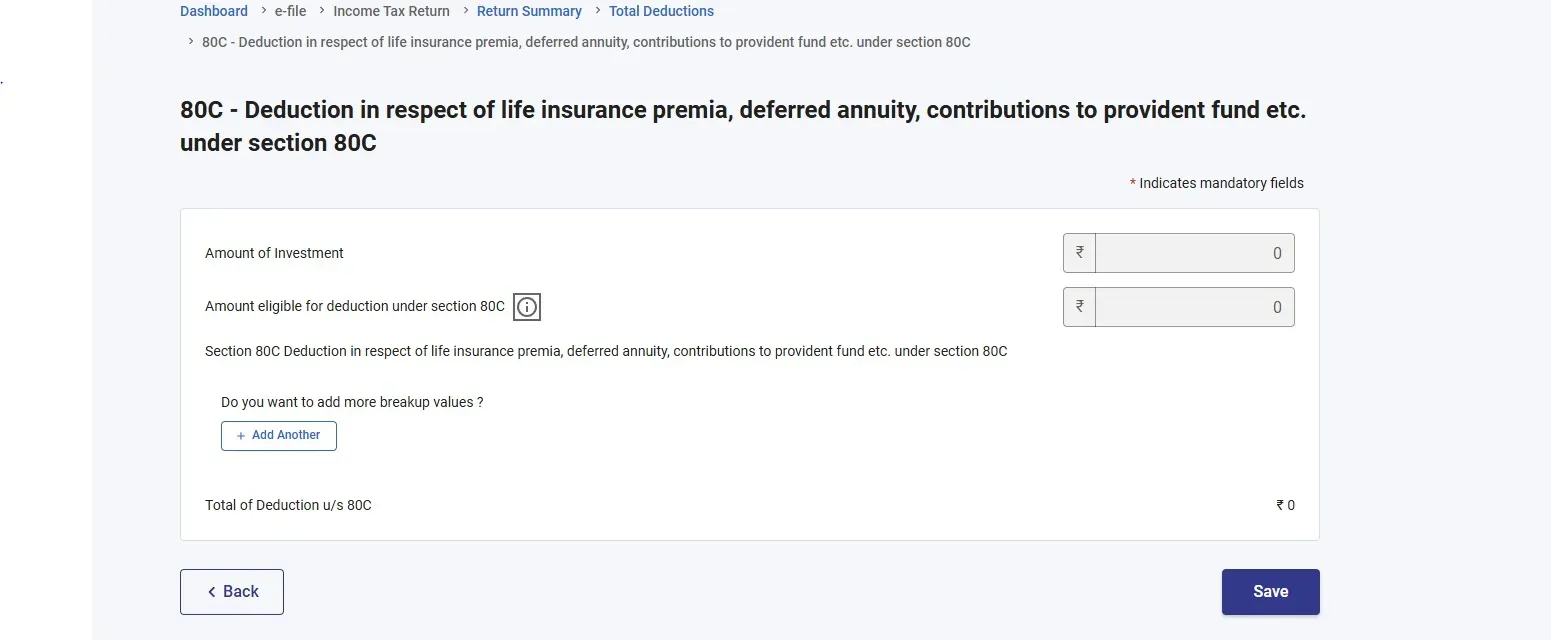
Task: Click the 80C page heading text
Action: pyautogui.click(x=743, y=126)
